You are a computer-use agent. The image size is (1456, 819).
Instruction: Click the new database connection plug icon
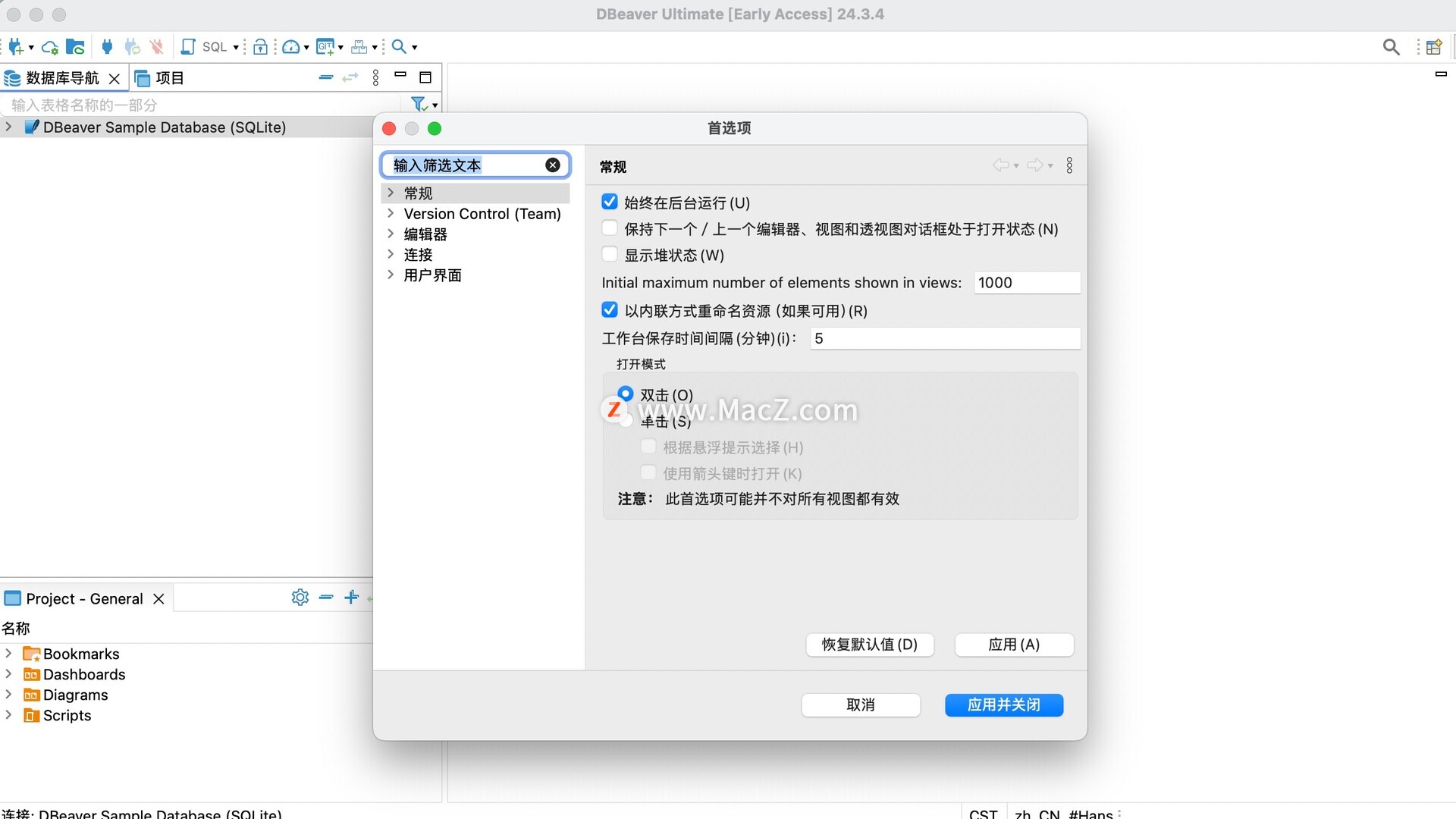[x=15, y=47]
